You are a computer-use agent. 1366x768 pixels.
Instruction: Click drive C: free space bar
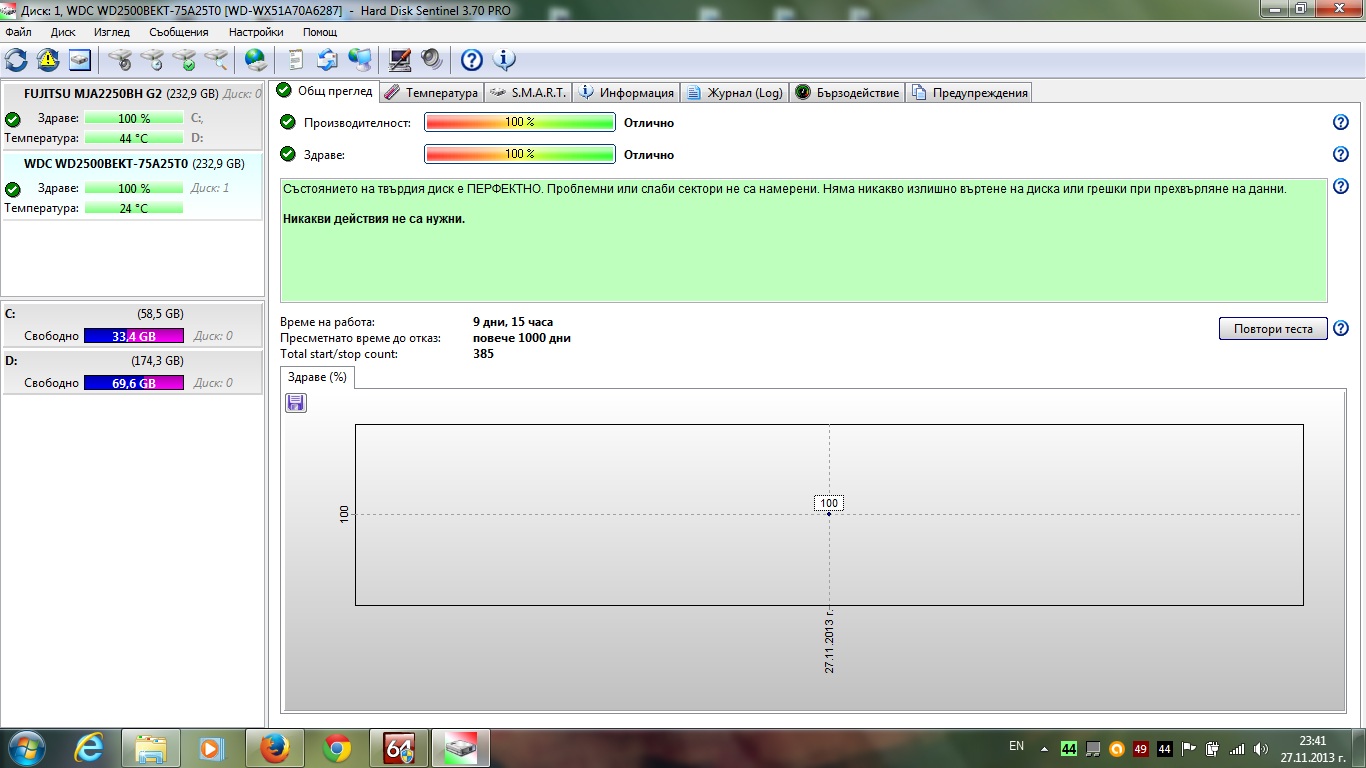tap(134, 336)
